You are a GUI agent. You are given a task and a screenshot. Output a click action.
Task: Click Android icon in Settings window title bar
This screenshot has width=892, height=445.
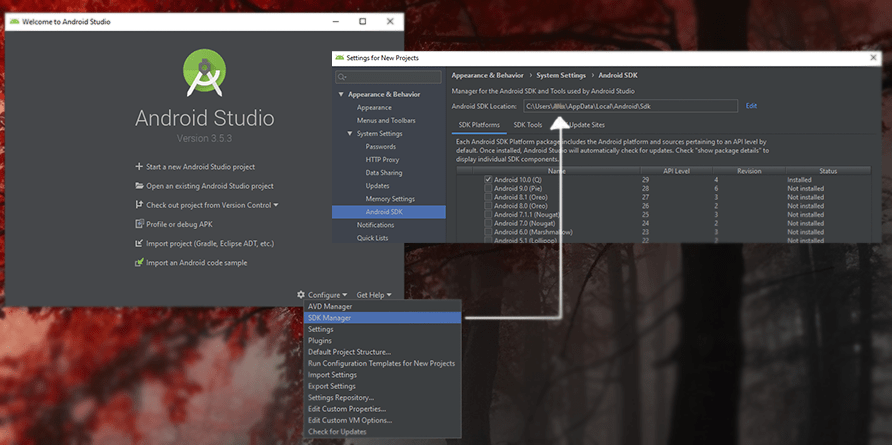pyautogui.click(x=340, y=58)
